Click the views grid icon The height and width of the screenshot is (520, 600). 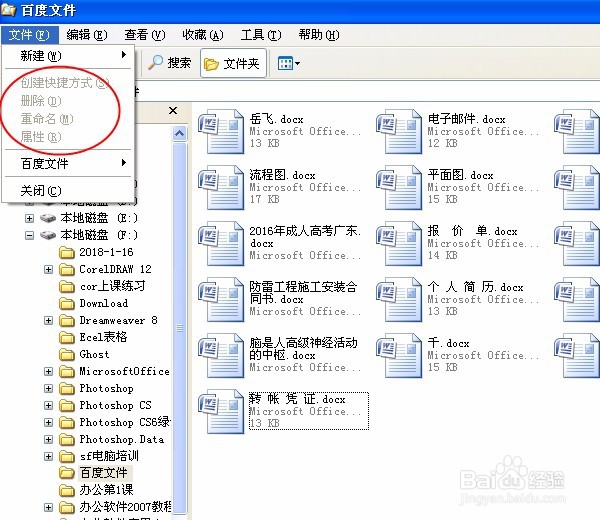(x=285, y=63)
